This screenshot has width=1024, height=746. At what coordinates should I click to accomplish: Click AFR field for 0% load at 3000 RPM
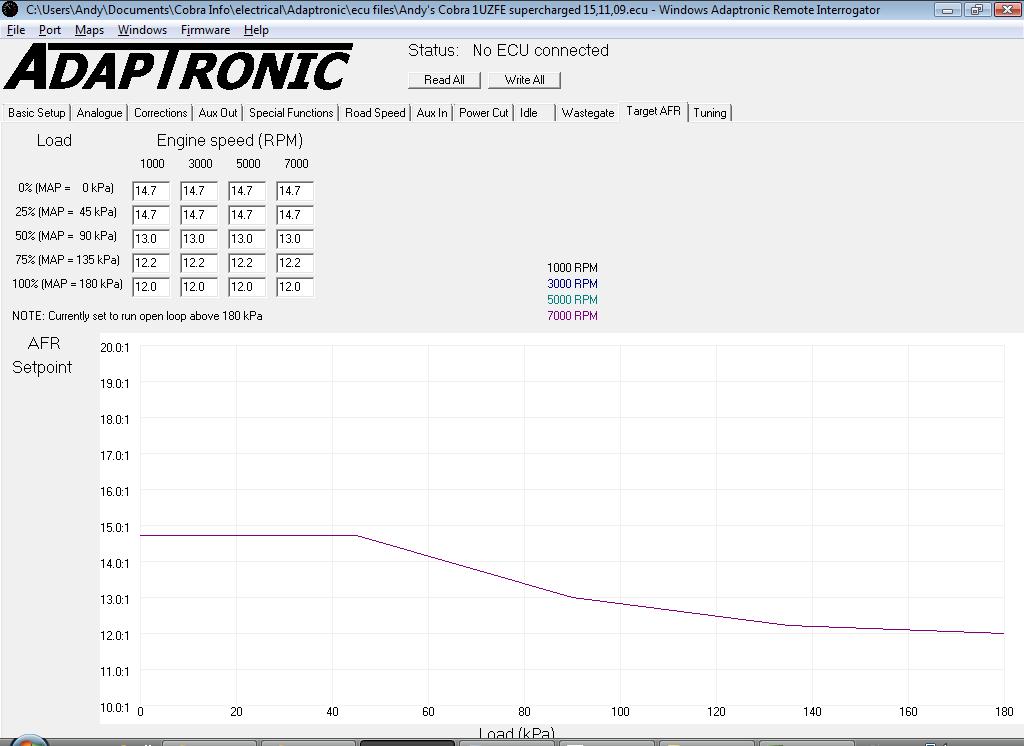(199, 191)
